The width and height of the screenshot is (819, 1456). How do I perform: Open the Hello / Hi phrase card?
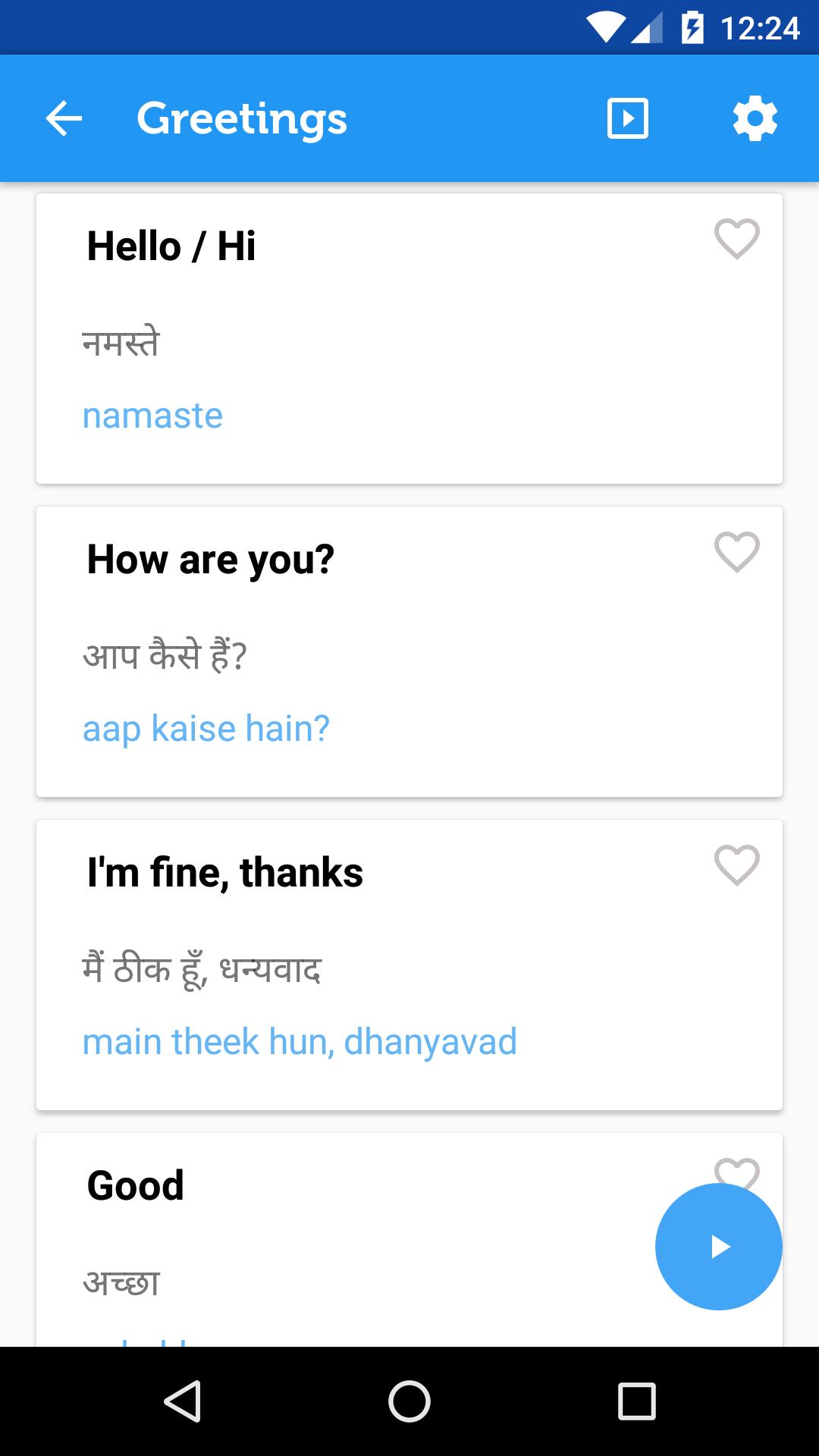tap(409, 339)
